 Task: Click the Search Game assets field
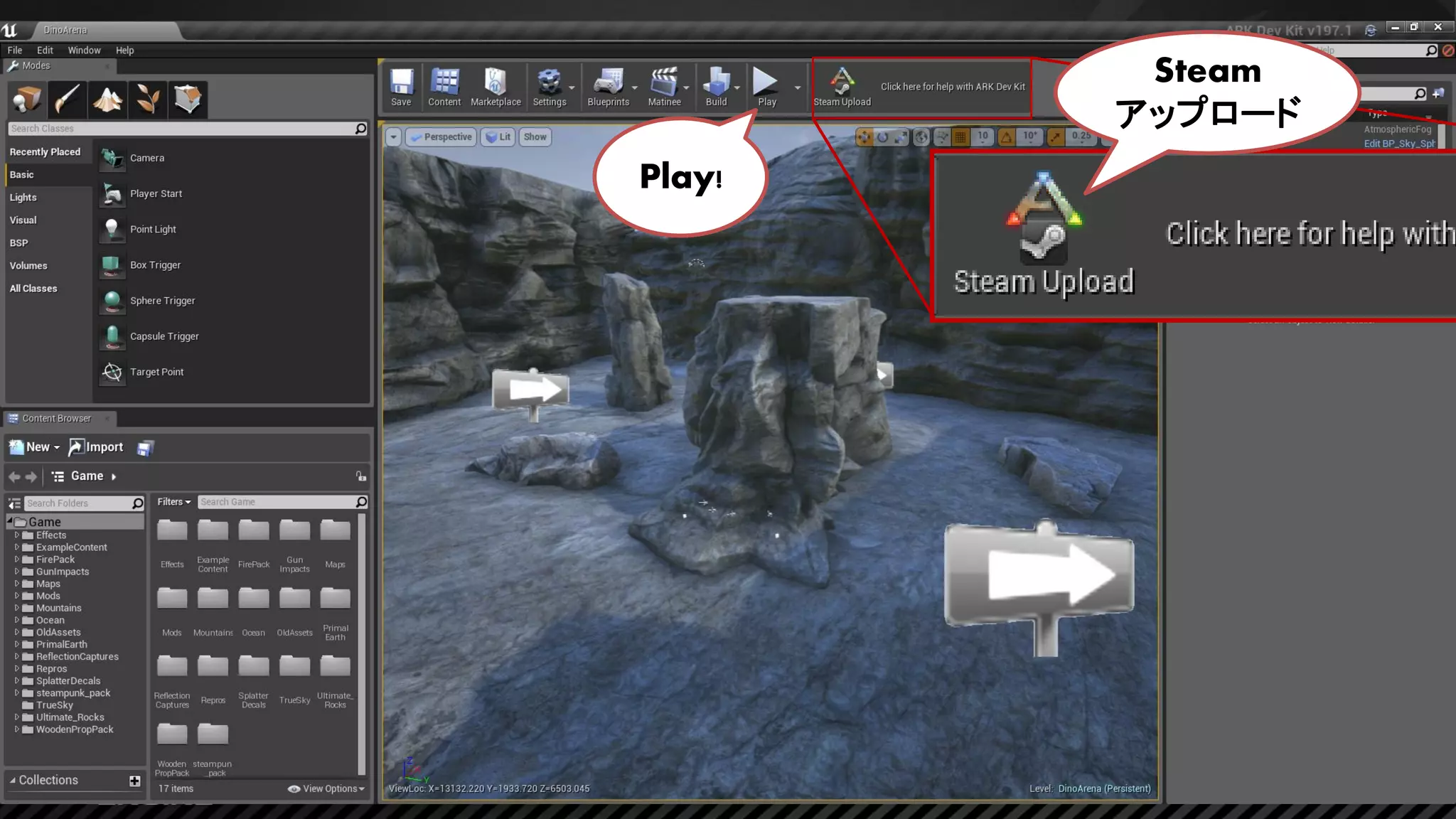(x=282, y=502)
